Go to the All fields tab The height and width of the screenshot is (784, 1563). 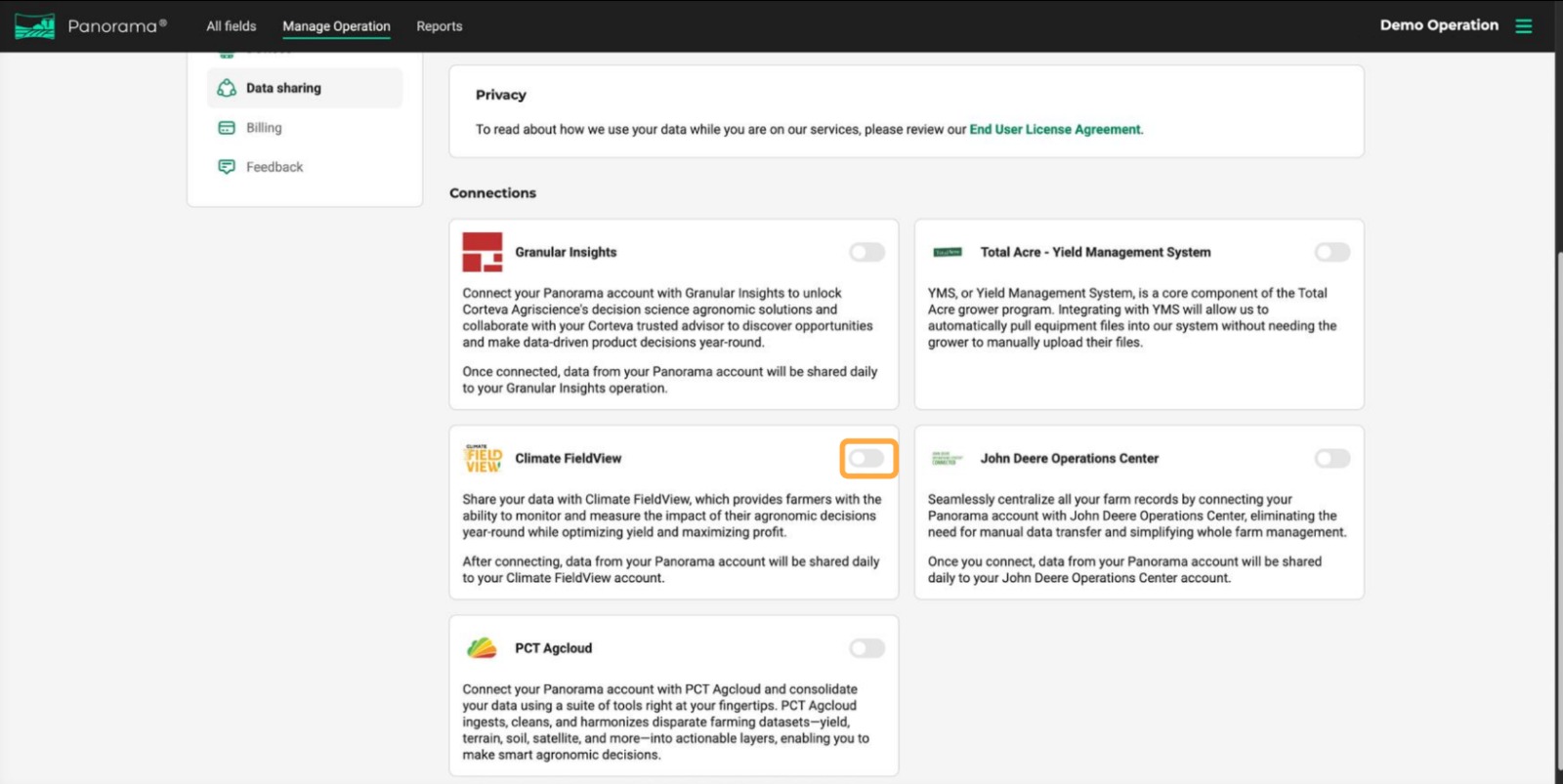231,26
